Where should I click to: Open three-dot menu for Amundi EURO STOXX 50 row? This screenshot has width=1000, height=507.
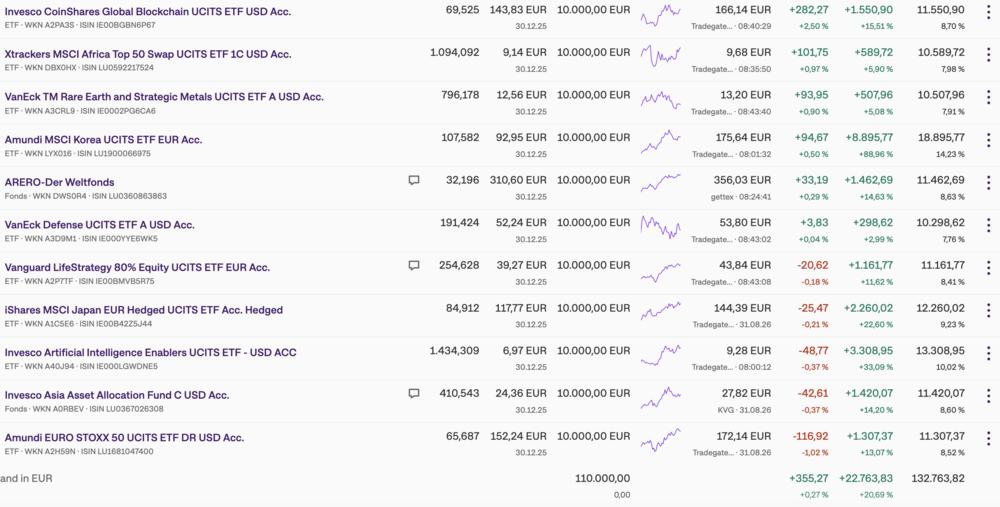click(x=989, y=438)
